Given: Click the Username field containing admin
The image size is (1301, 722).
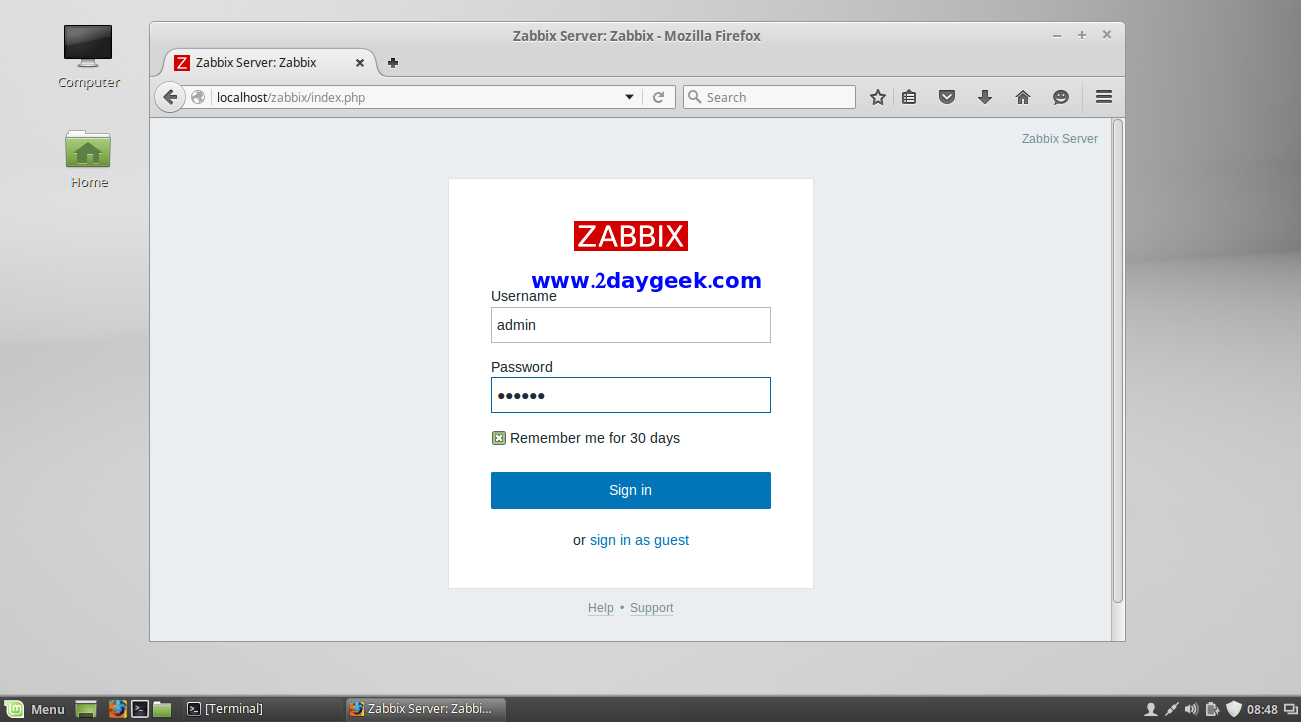Looking at the screenshot, I should 631,325.
